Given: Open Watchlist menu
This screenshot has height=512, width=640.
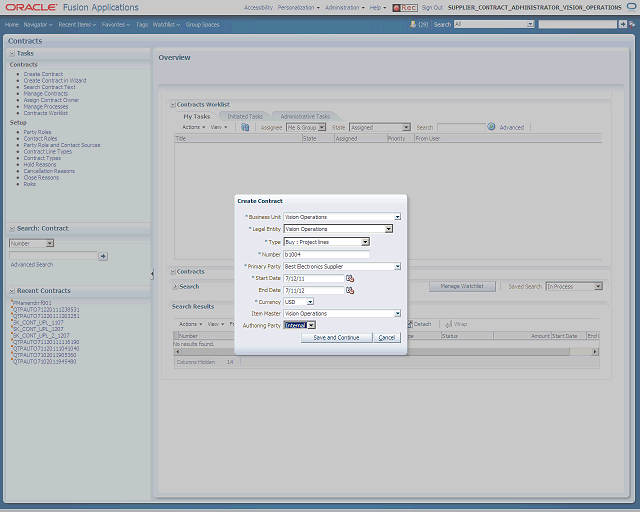Looking at the screenshot, I should [x=166, y=25].
